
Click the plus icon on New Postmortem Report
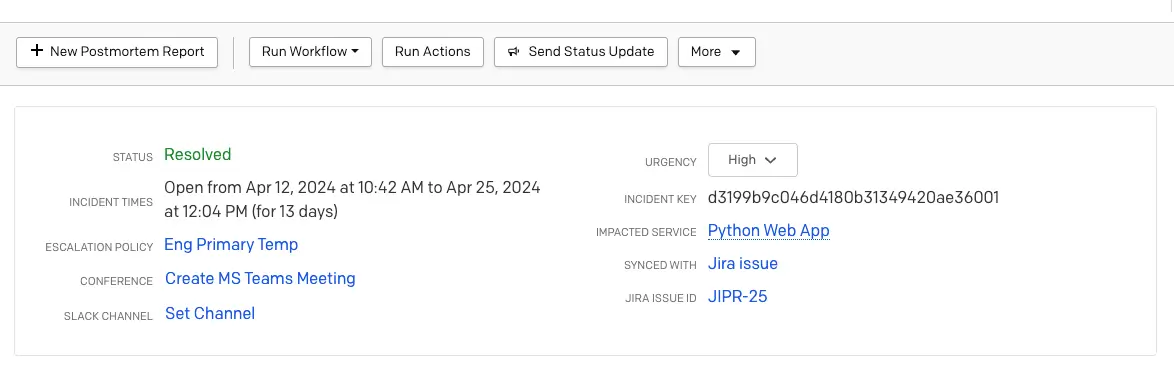(x=37, y=51)
